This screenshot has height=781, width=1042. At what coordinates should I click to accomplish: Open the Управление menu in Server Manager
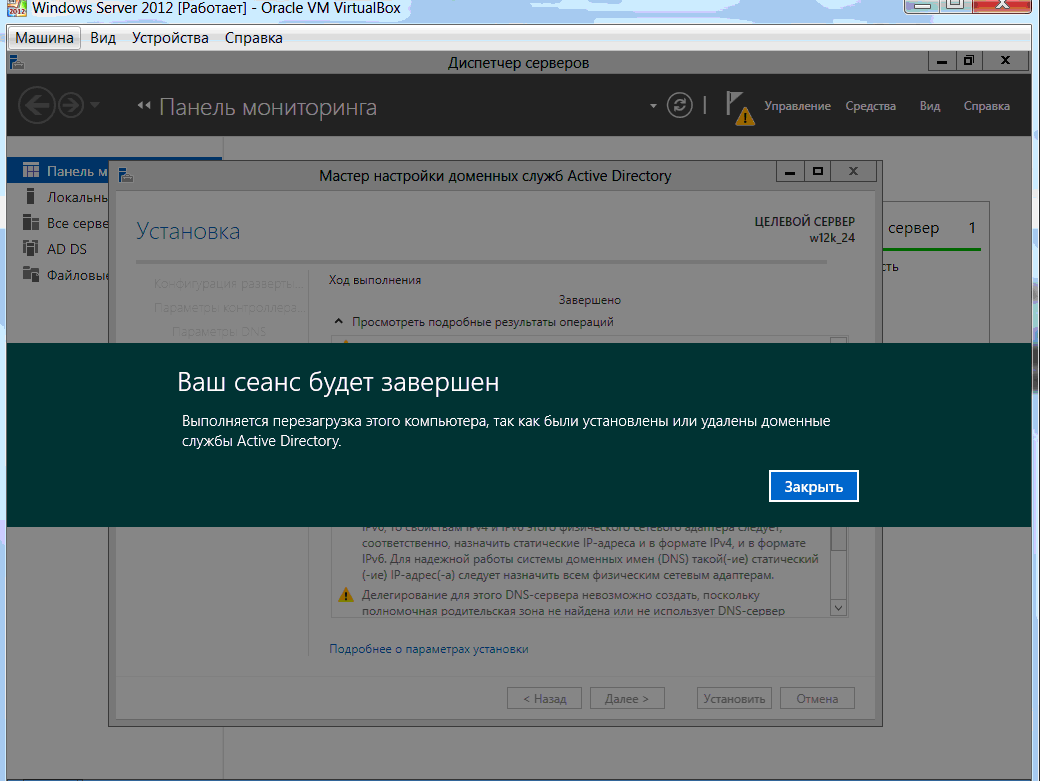tap(797, 106)
